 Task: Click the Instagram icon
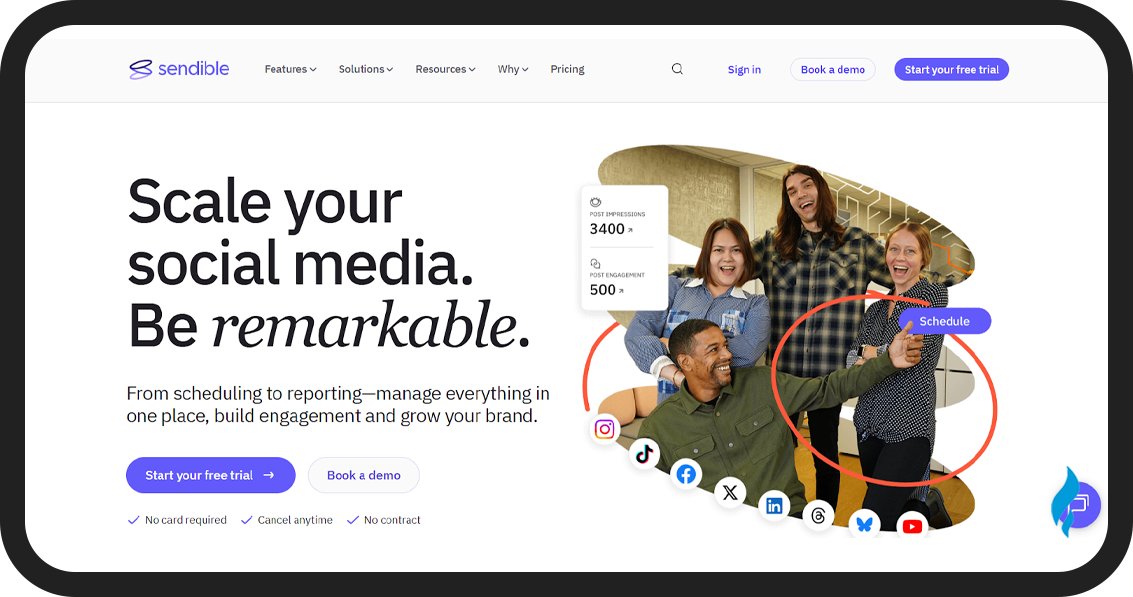(x=604, y=428)
